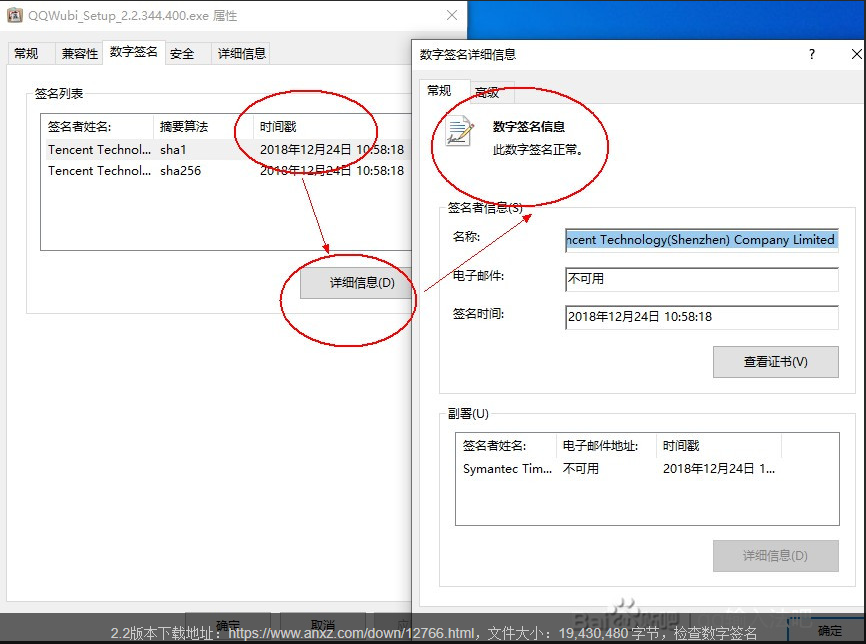Click the disabled 详细信息(D) button in countersignature section
Image resolution: width=866 pixels, height=644 pixels.
point(775,556)
